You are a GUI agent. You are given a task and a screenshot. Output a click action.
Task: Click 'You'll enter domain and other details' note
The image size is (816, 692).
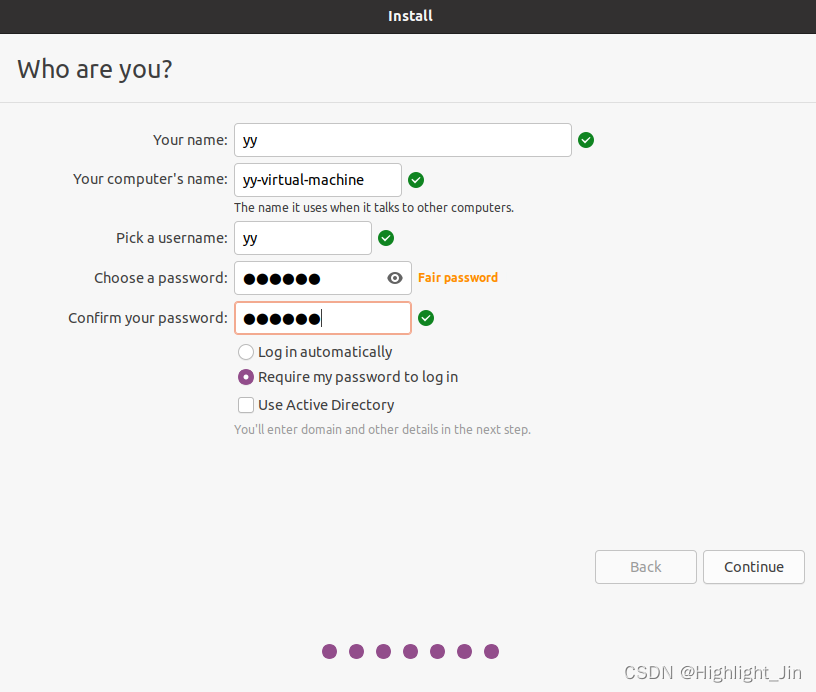point(382,430)
